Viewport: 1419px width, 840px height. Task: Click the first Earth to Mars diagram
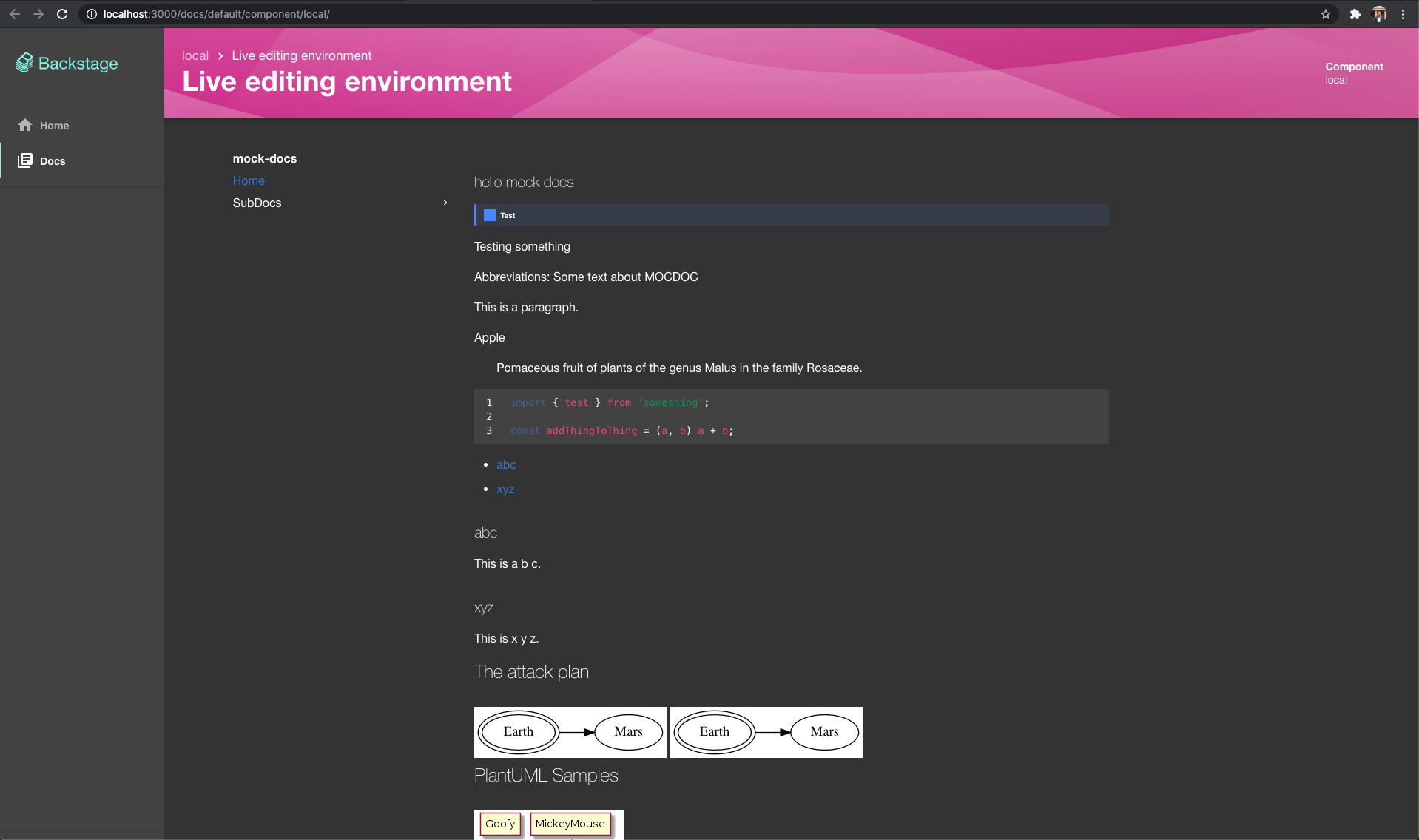click(x=570, y=732)
